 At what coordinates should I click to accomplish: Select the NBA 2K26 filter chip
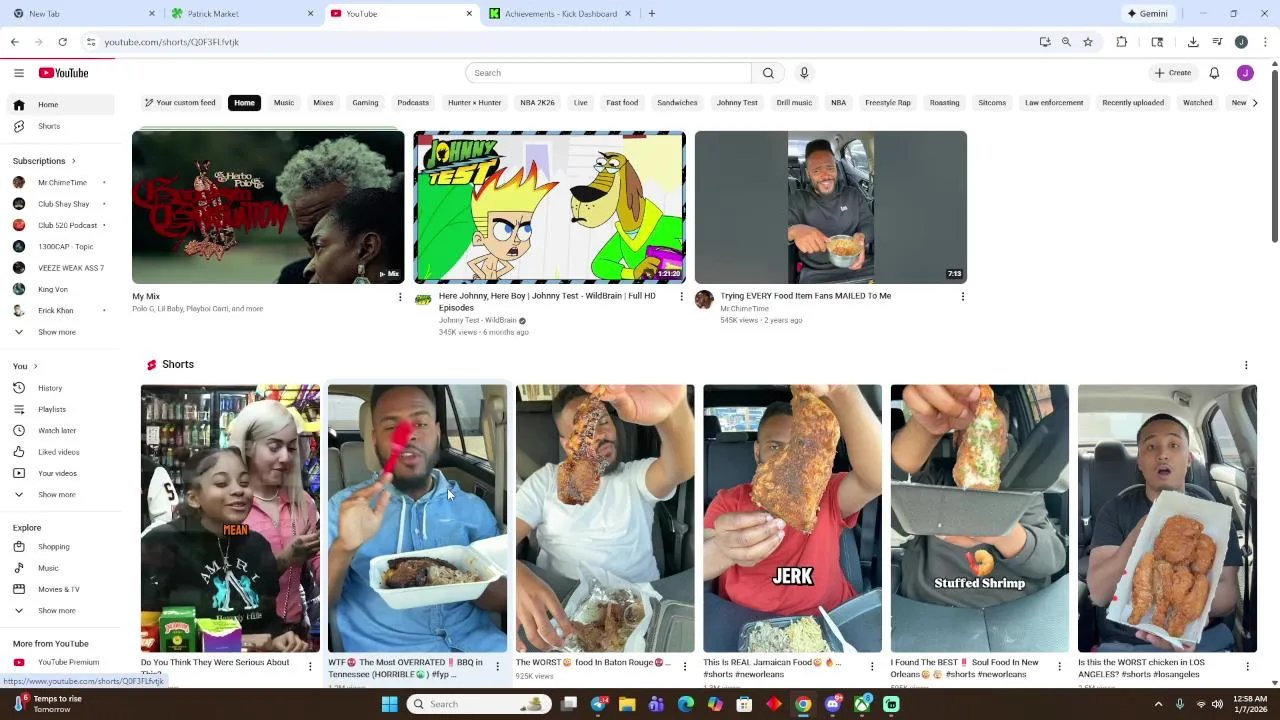pos(537,103)
